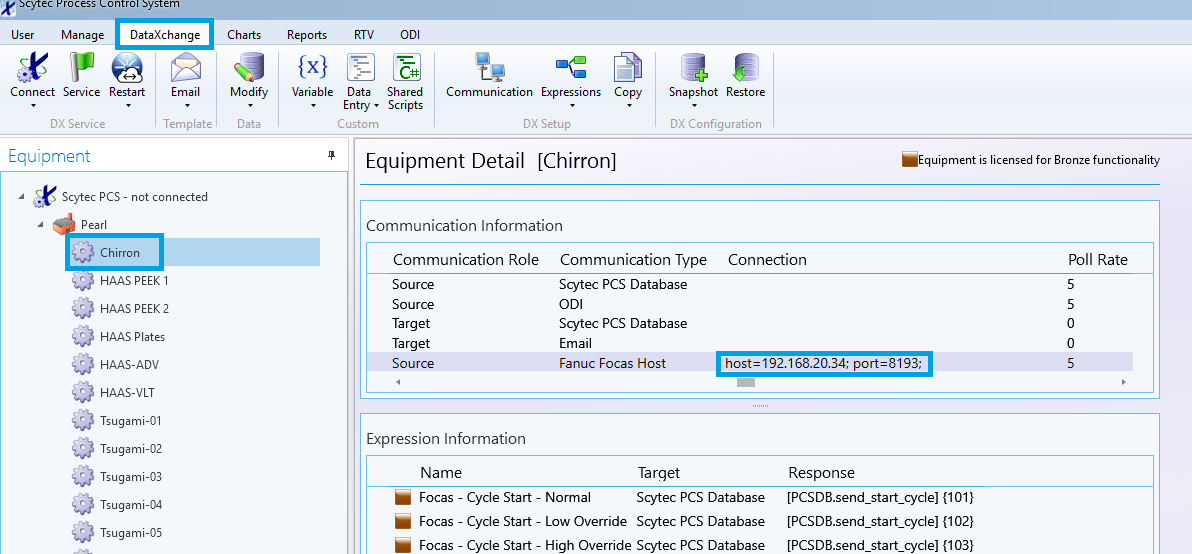Select the Source ODI communication row
Image resolution: width=1192 pixels, height=554 pixels.
pos(751,304)
